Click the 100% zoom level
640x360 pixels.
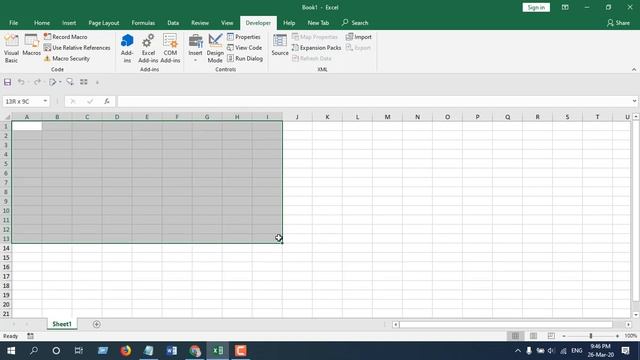631,336
